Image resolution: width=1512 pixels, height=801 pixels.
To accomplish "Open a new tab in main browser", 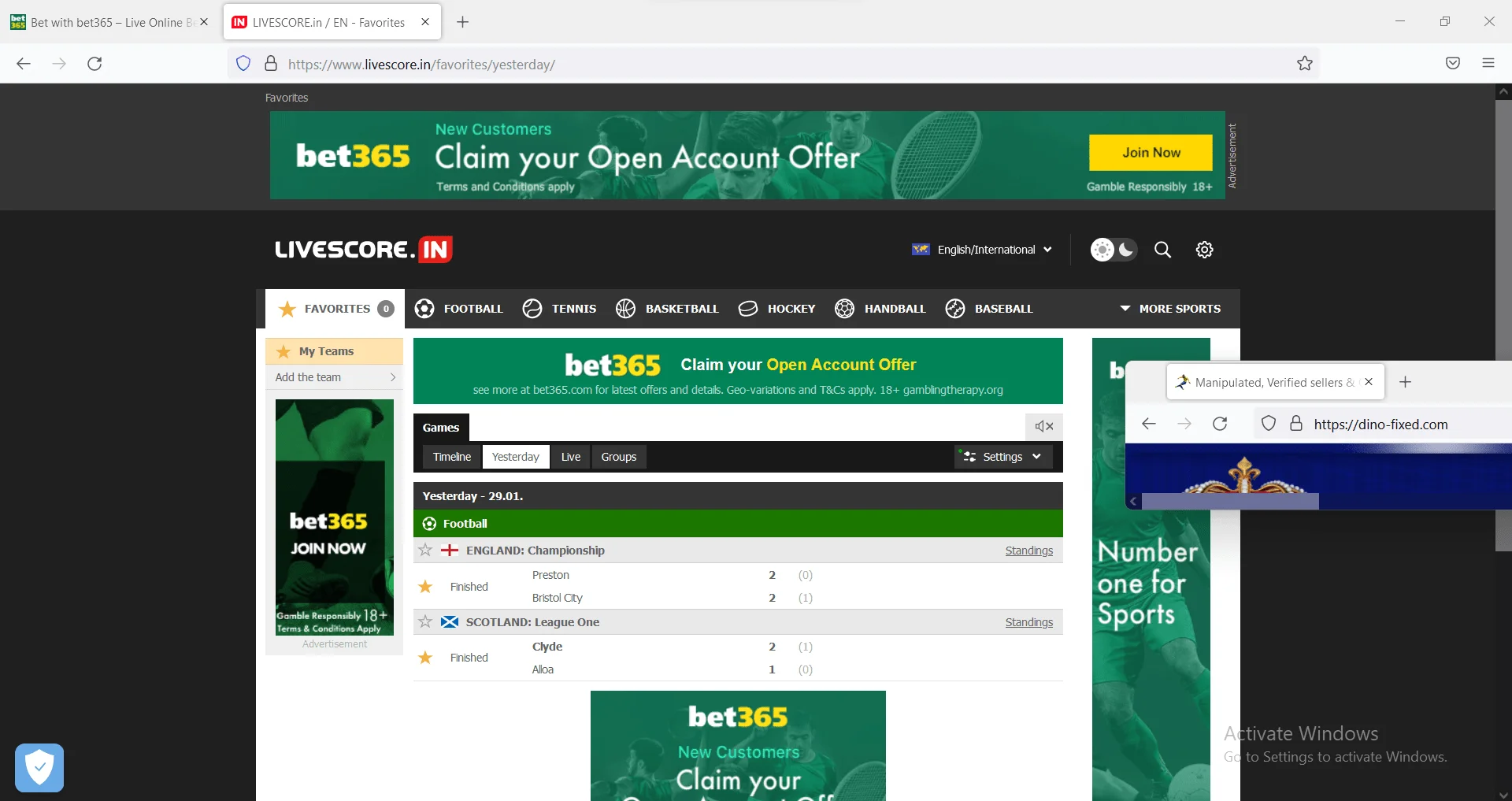I will pyautogui.click(x=463, y=22).
